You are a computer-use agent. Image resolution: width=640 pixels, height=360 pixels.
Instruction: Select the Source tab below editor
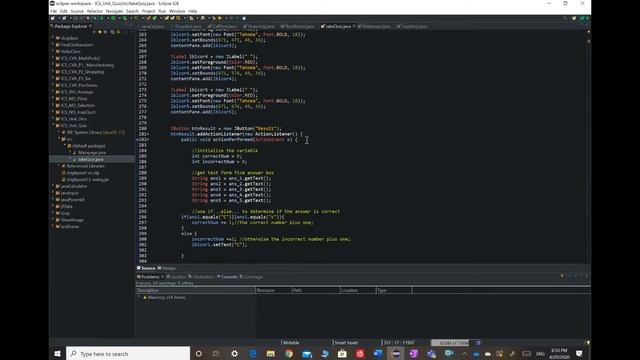[x=146, y=268]
